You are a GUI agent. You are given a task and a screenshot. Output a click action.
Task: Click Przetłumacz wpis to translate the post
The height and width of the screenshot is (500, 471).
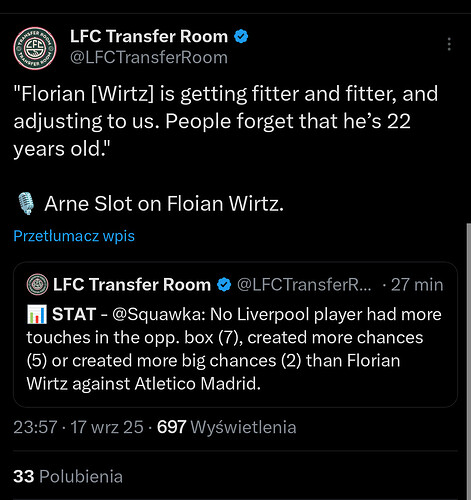coord(74,236)
